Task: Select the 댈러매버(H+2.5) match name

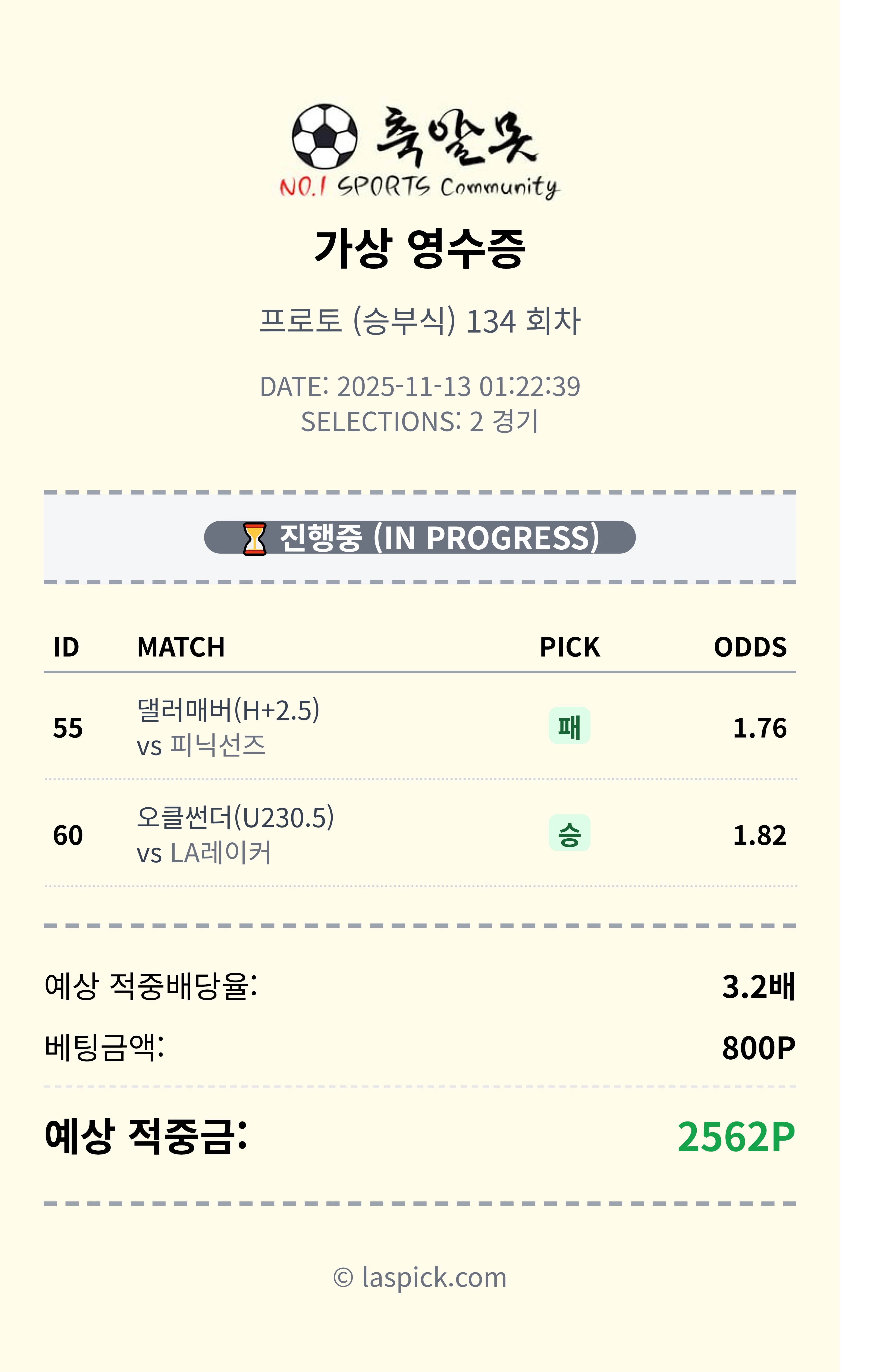Action: coord(228,711)
